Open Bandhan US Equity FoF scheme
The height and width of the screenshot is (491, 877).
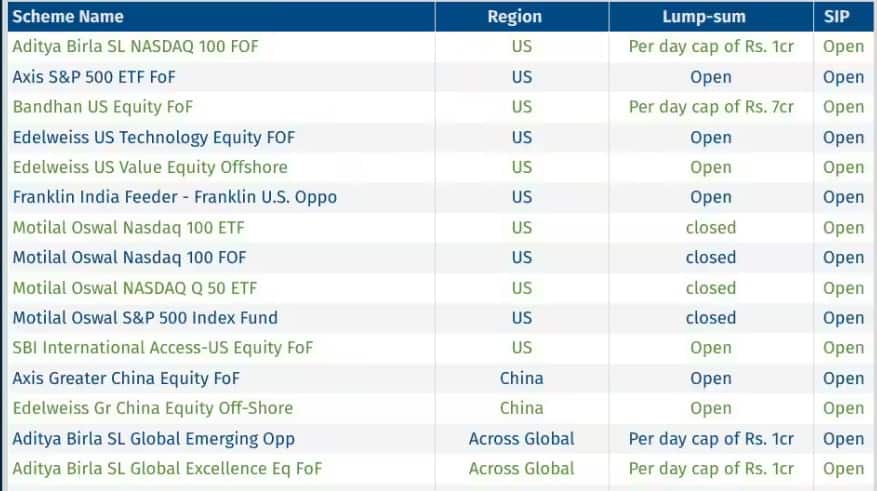[x=103, y=107]
